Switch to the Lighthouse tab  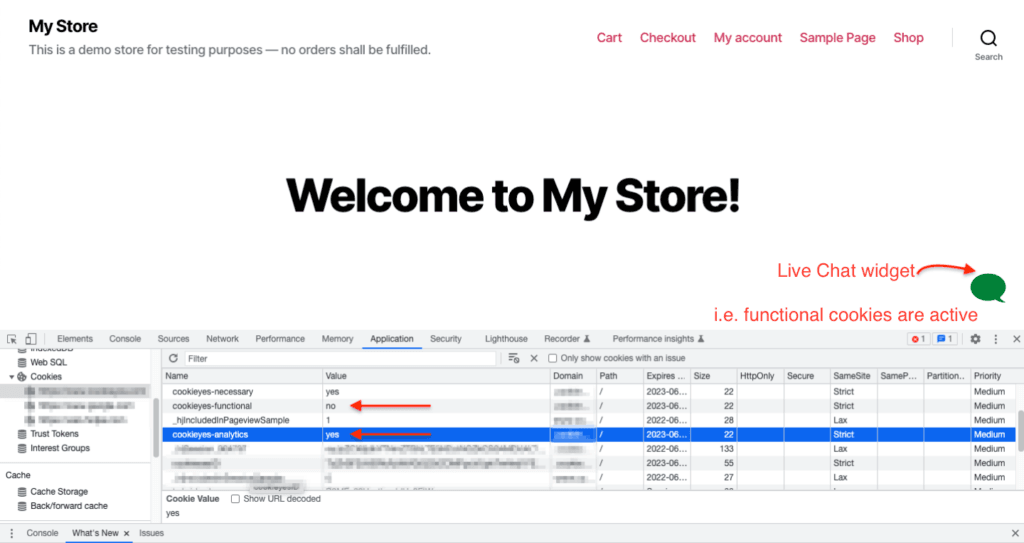(x=506, y=339)
